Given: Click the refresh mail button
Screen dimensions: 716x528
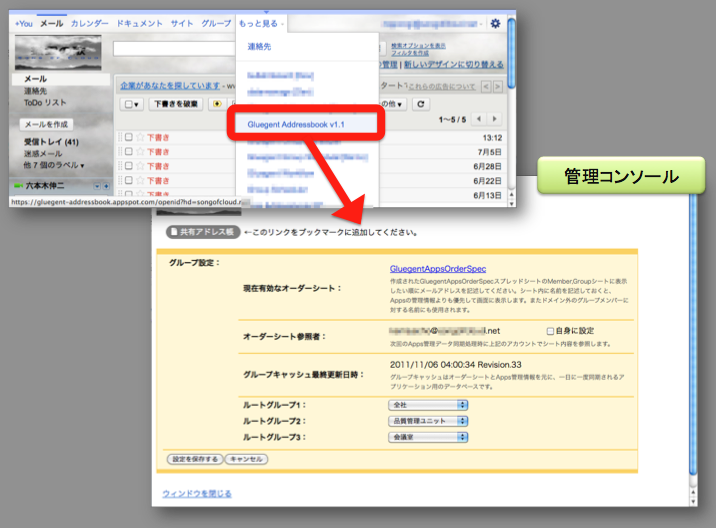Looking at the screenshot, I should [421, 103].
